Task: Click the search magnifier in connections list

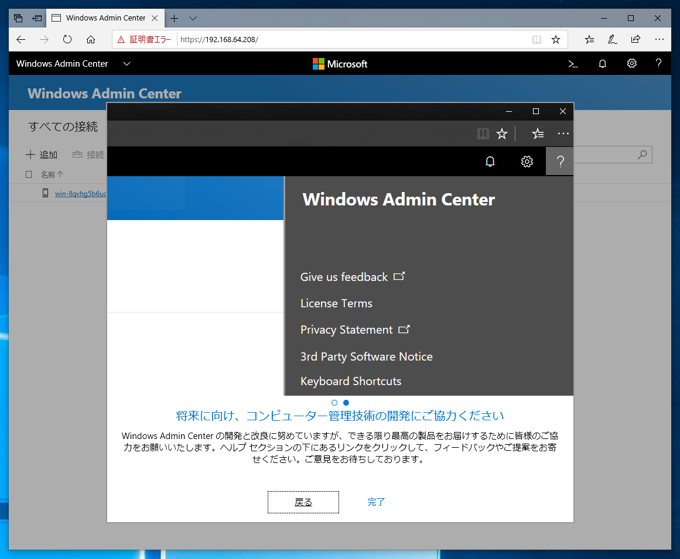Action: 642,154
